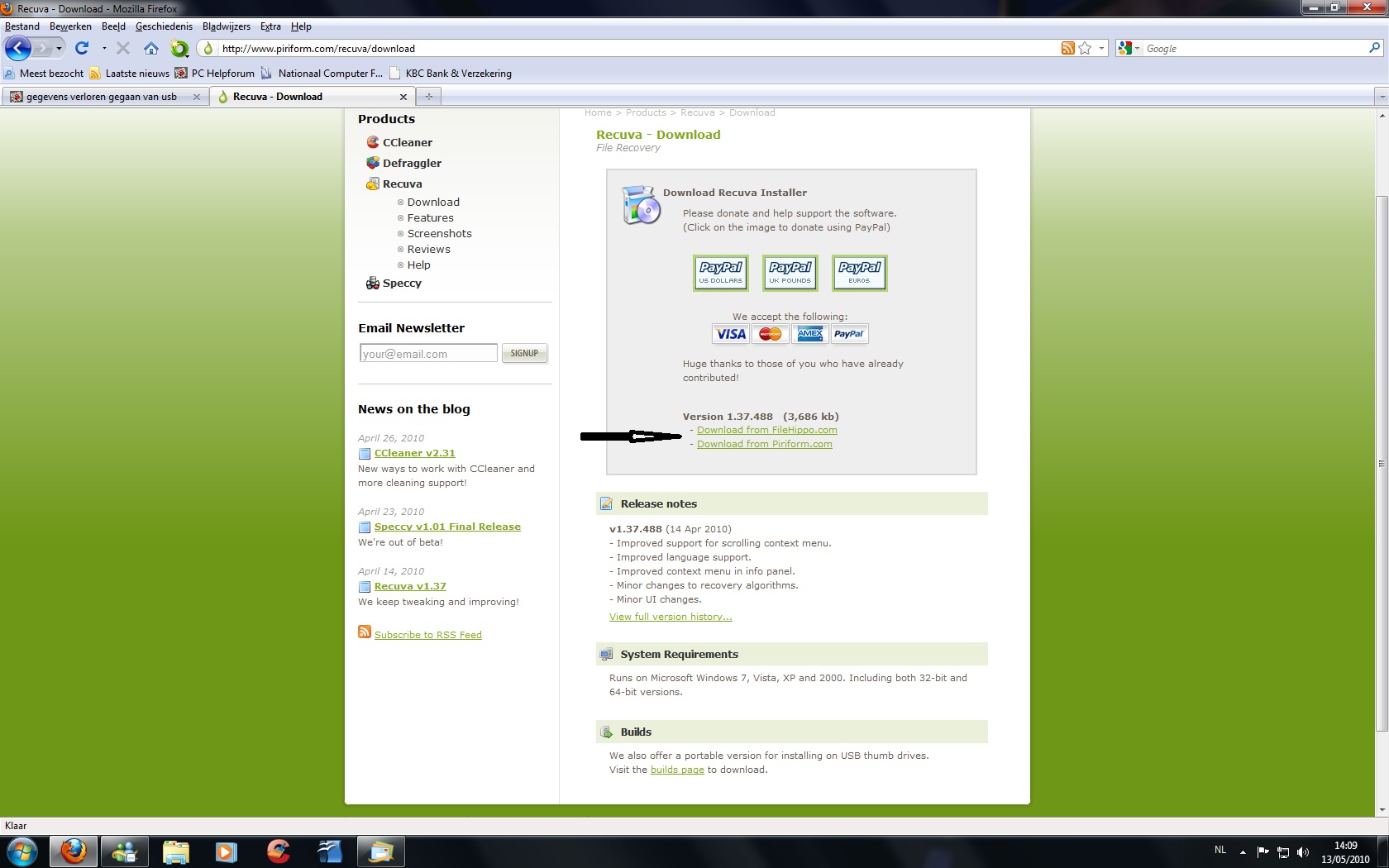
Task: Open the Windows Start menu orb
Action: 22,851
